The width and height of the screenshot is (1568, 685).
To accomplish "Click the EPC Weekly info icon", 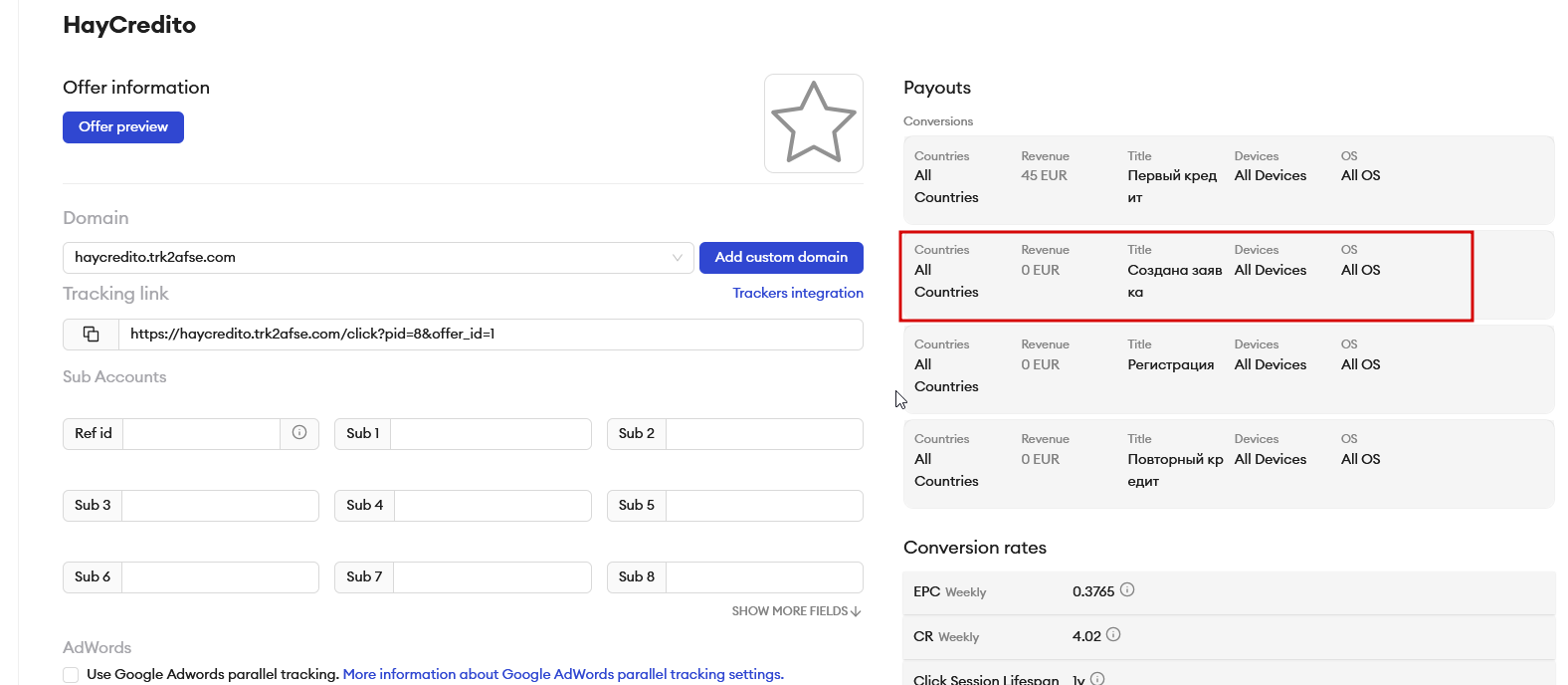I will 1127,589.
